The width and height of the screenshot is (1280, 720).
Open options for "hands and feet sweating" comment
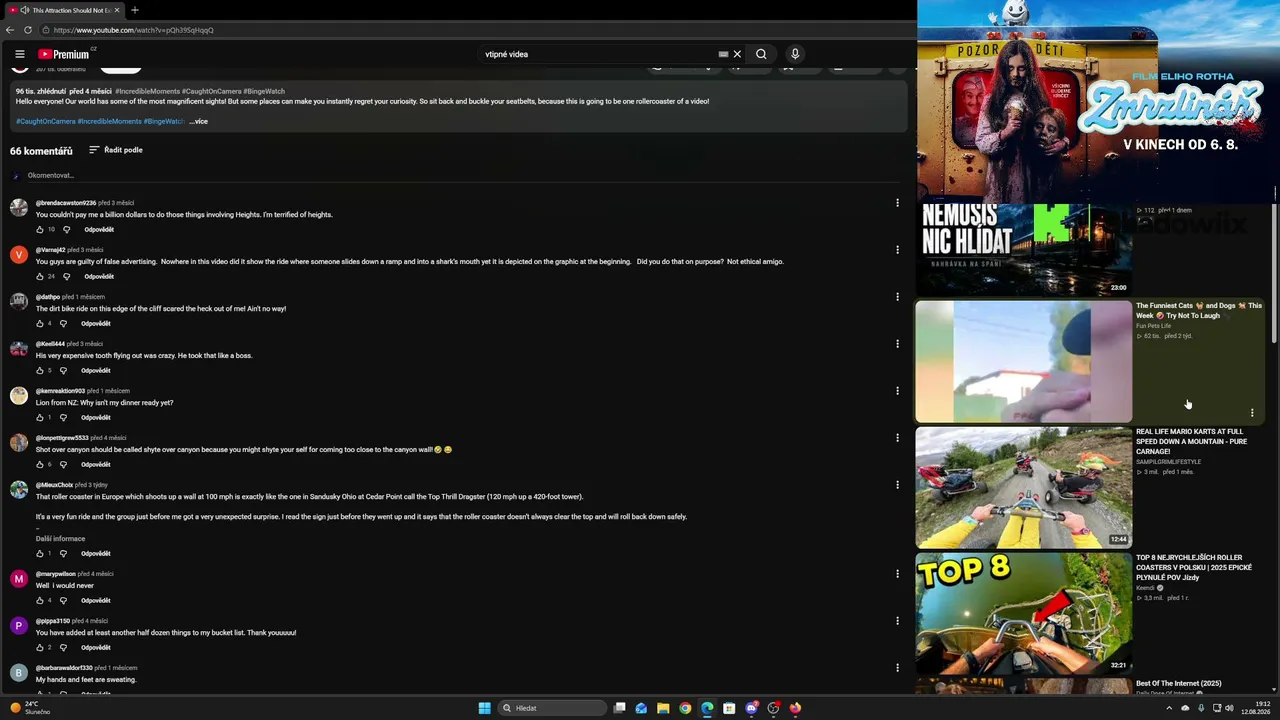(897, 668)
